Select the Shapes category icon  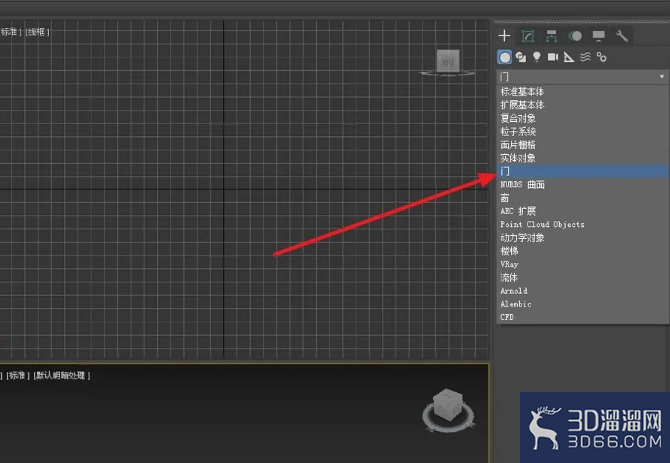[x=520, y=57]
